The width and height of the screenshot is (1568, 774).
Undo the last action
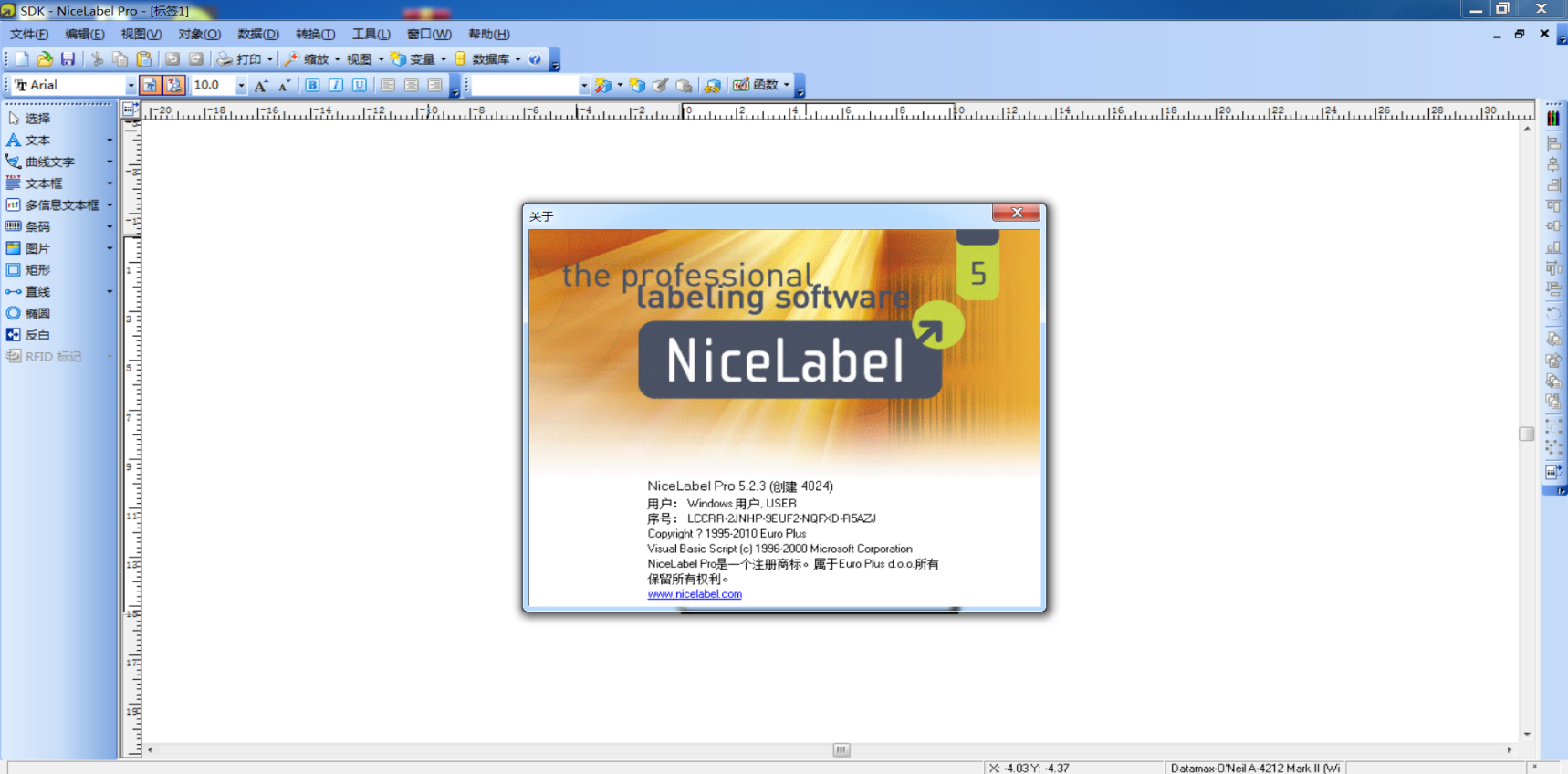point(172,59)
